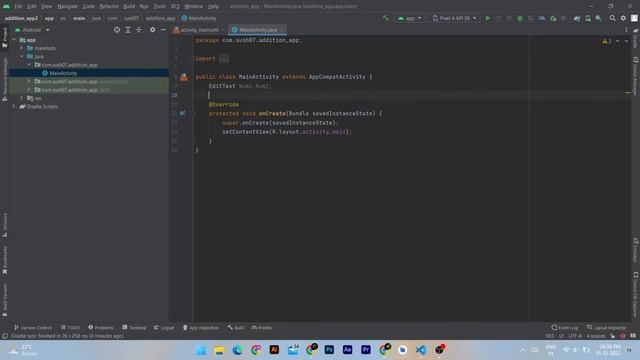The image size is (640, 360).
Task: Open the app run configuration dropdown
Action: 409,18
